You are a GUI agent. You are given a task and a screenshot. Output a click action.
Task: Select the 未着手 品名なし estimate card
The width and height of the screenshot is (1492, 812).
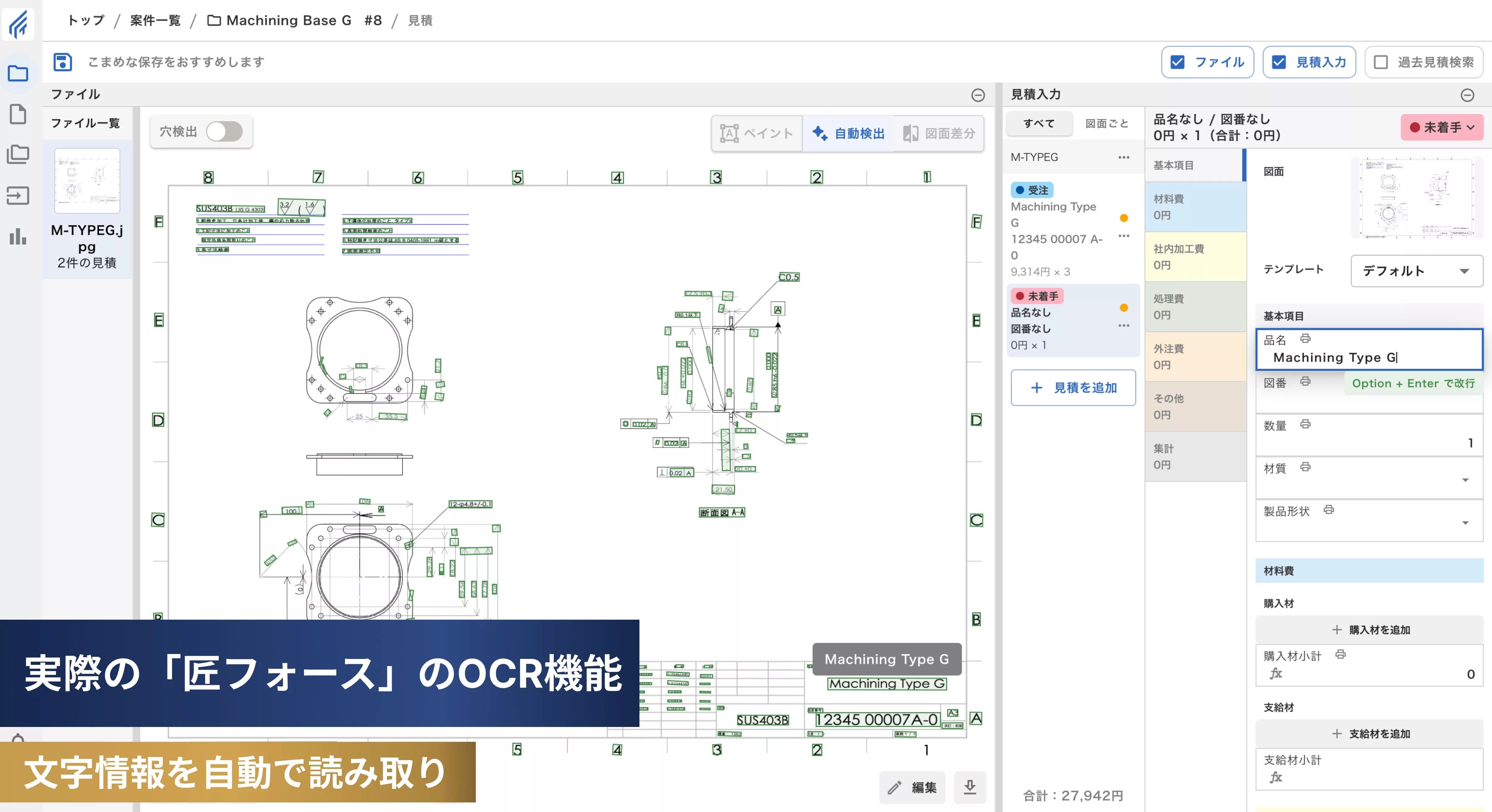[1073, 320]
